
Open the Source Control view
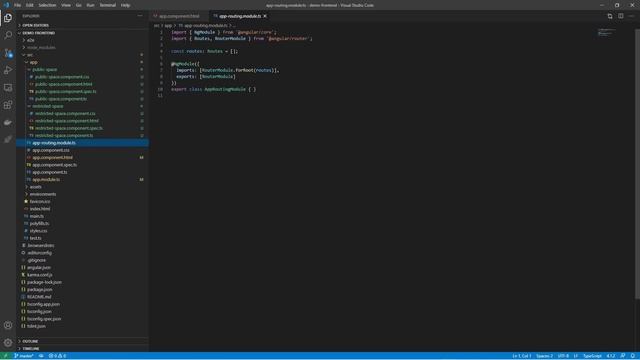click(8, 53)
